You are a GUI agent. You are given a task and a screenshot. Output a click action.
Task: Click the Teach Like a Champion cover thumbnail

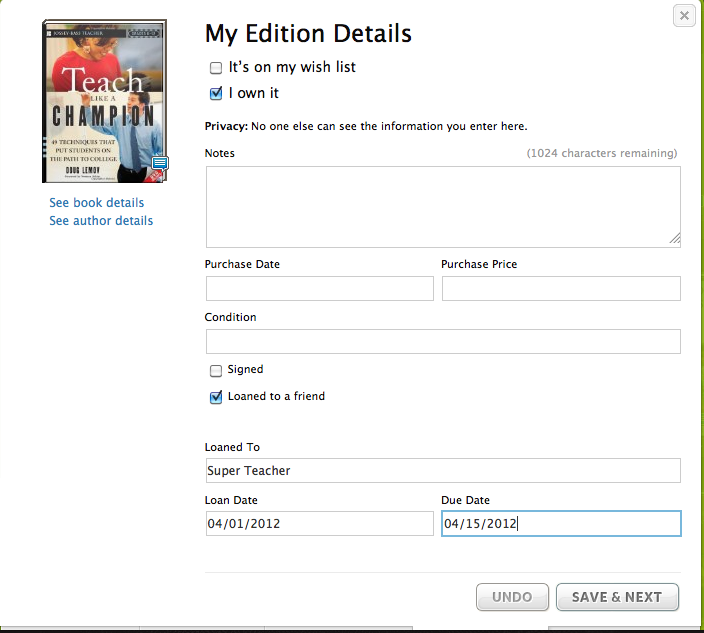pyautogui.click(x=105, y=101)
